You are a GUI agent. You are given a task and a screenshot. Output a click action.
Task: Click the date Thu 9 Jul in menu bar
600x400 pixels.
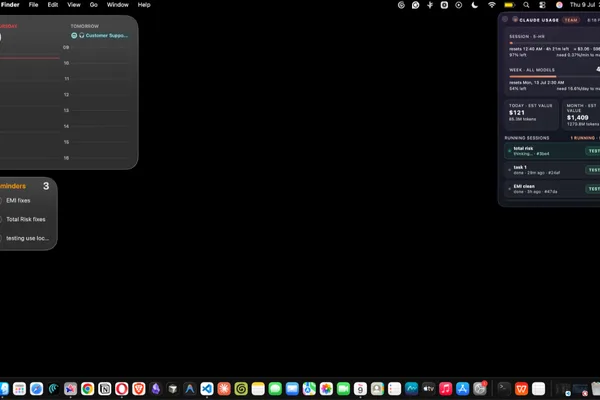[x=582, y=5]
